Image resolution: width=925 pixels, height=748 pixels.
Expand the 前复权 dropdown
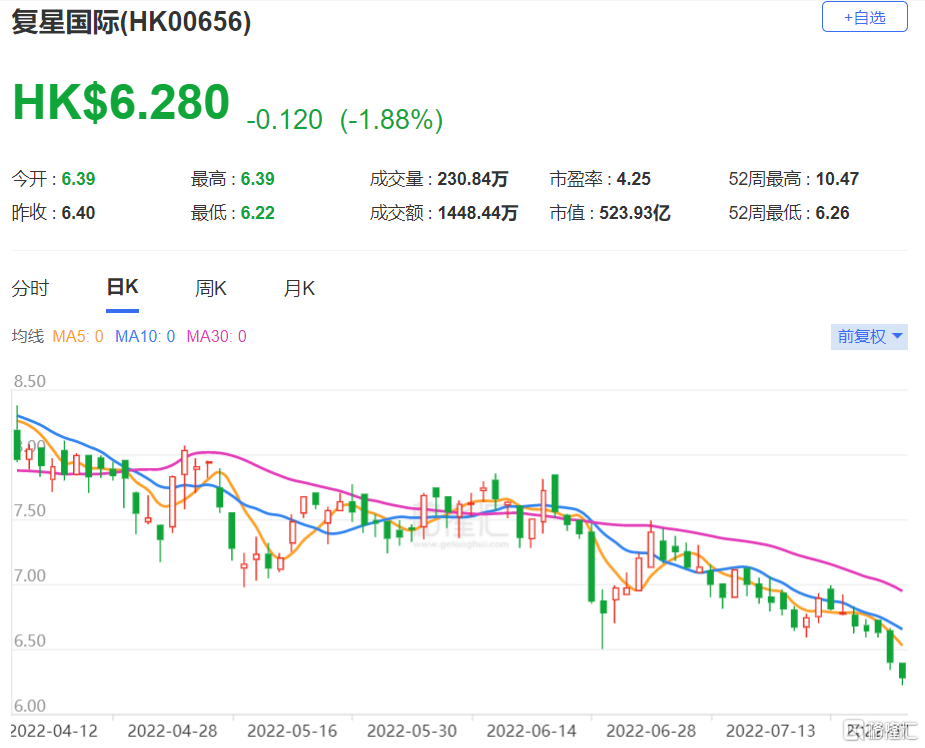point(869,337)
